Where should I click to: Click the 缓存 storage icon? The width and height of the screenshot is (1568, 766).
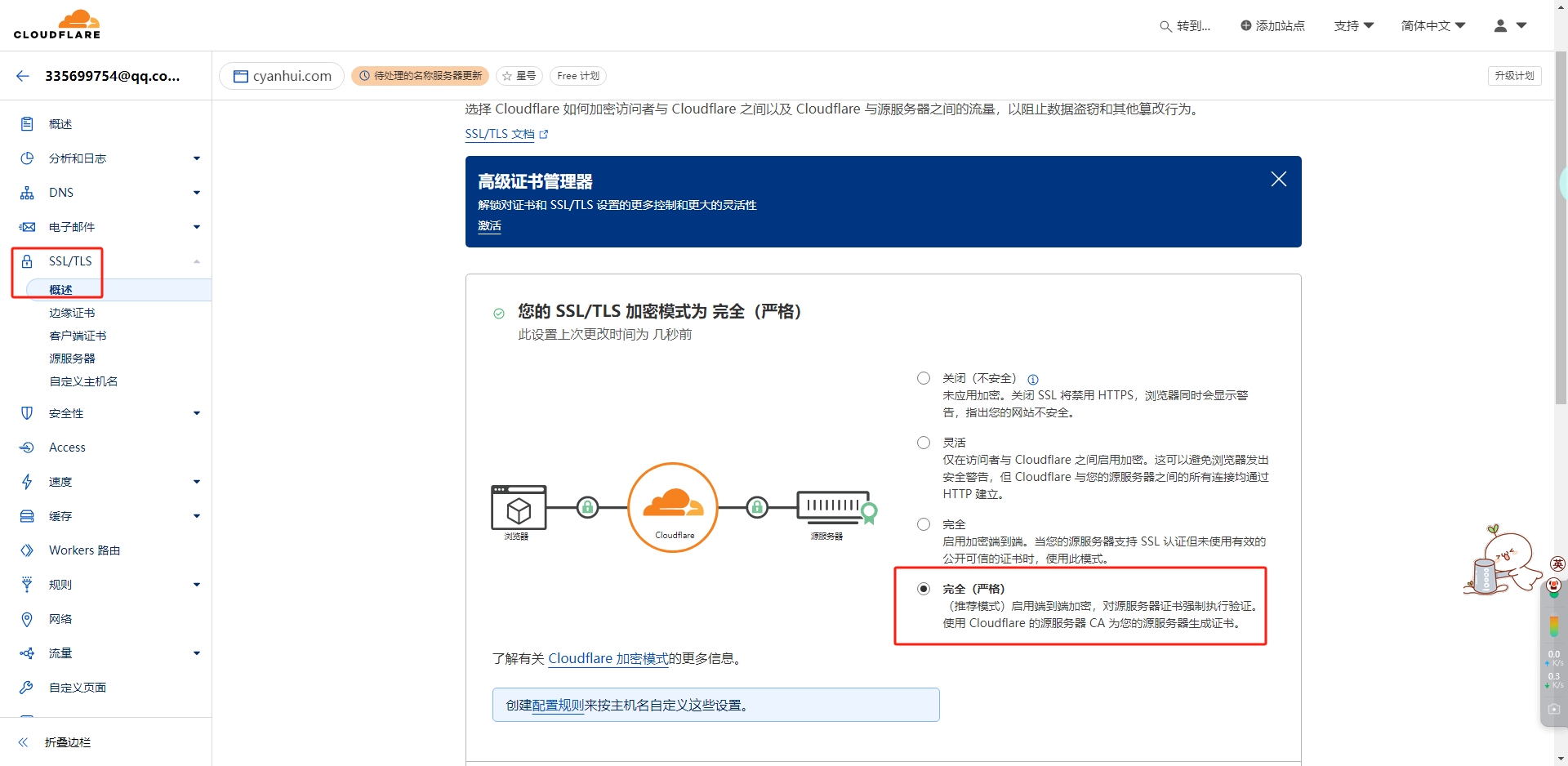27,516
